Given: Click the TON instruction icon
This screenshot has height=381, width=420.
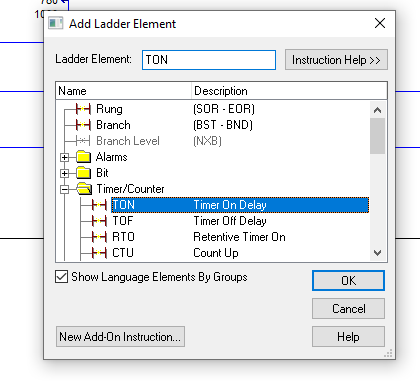Looking at the screenshot, I should coord(99,205).
